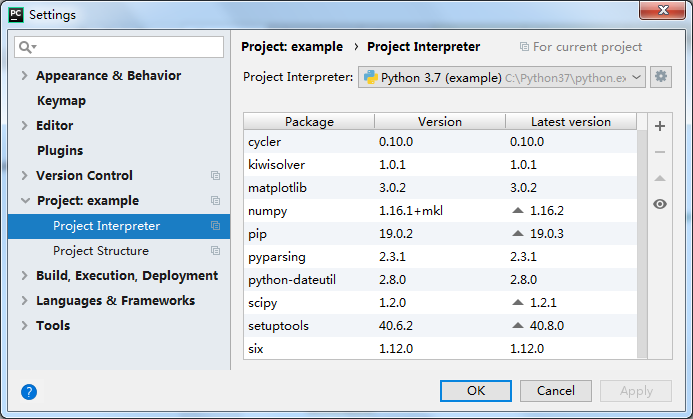693x419 pixels.
Task: Click the upgrade package arrow icon
Action: pos(660,178)
